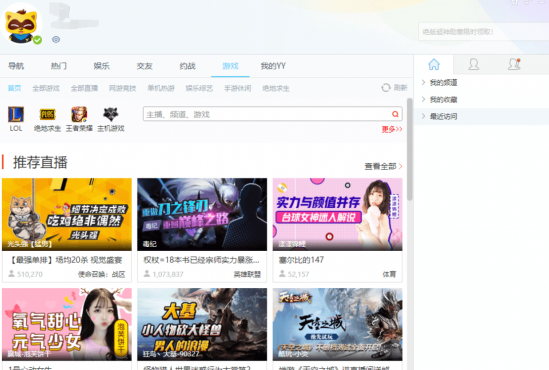Click 查看全部 link for recommended streams

380,166
